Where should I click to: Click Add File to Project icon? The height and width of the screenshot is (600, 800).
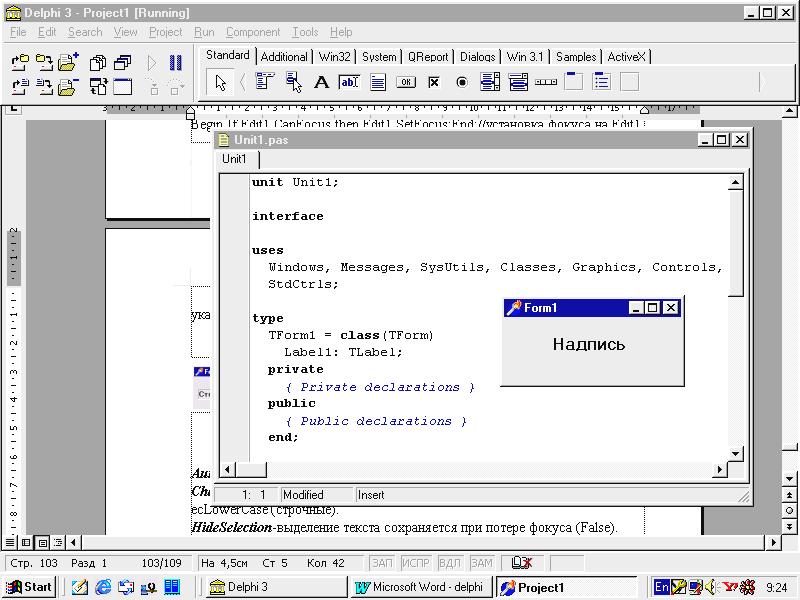tap(68, 62)
